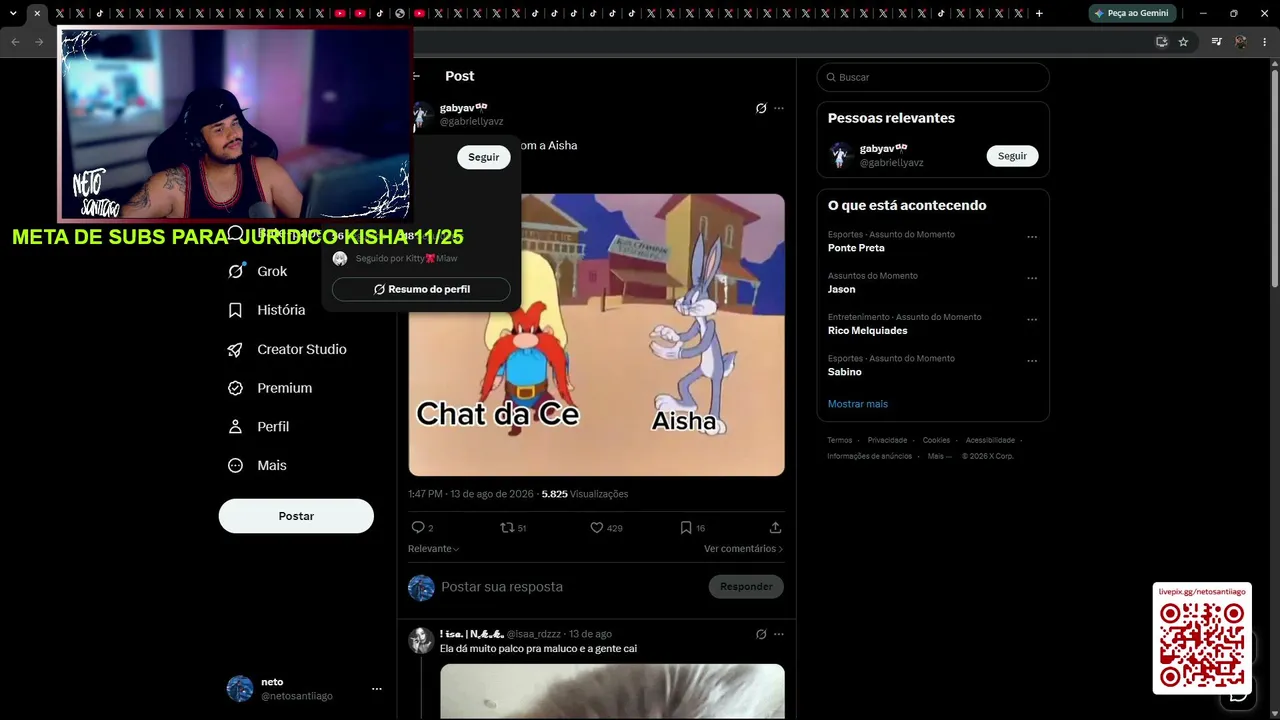Open the isaa_rdzzz reply avatar
The height and width of the screenshot is (720, 1280).
[x=421, y=641]
